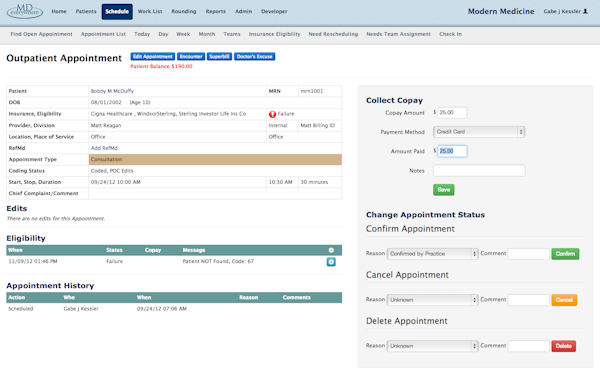Open Needs Team Assignment list
The image size is (600, 373).
tap(399, 34)
